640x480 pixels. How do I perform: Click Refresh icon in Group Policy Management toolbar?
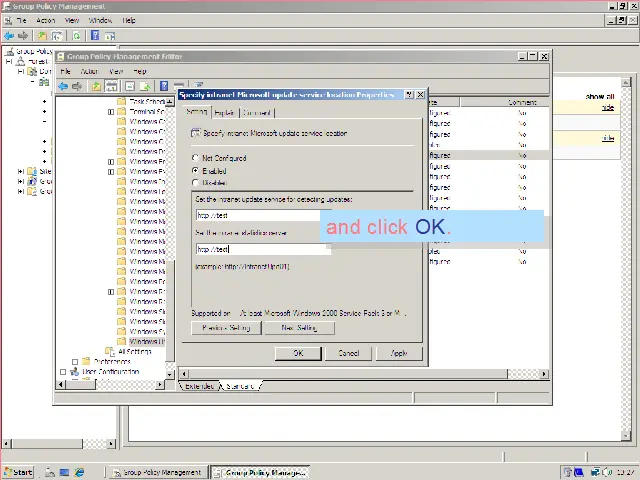tap(76, 36)
